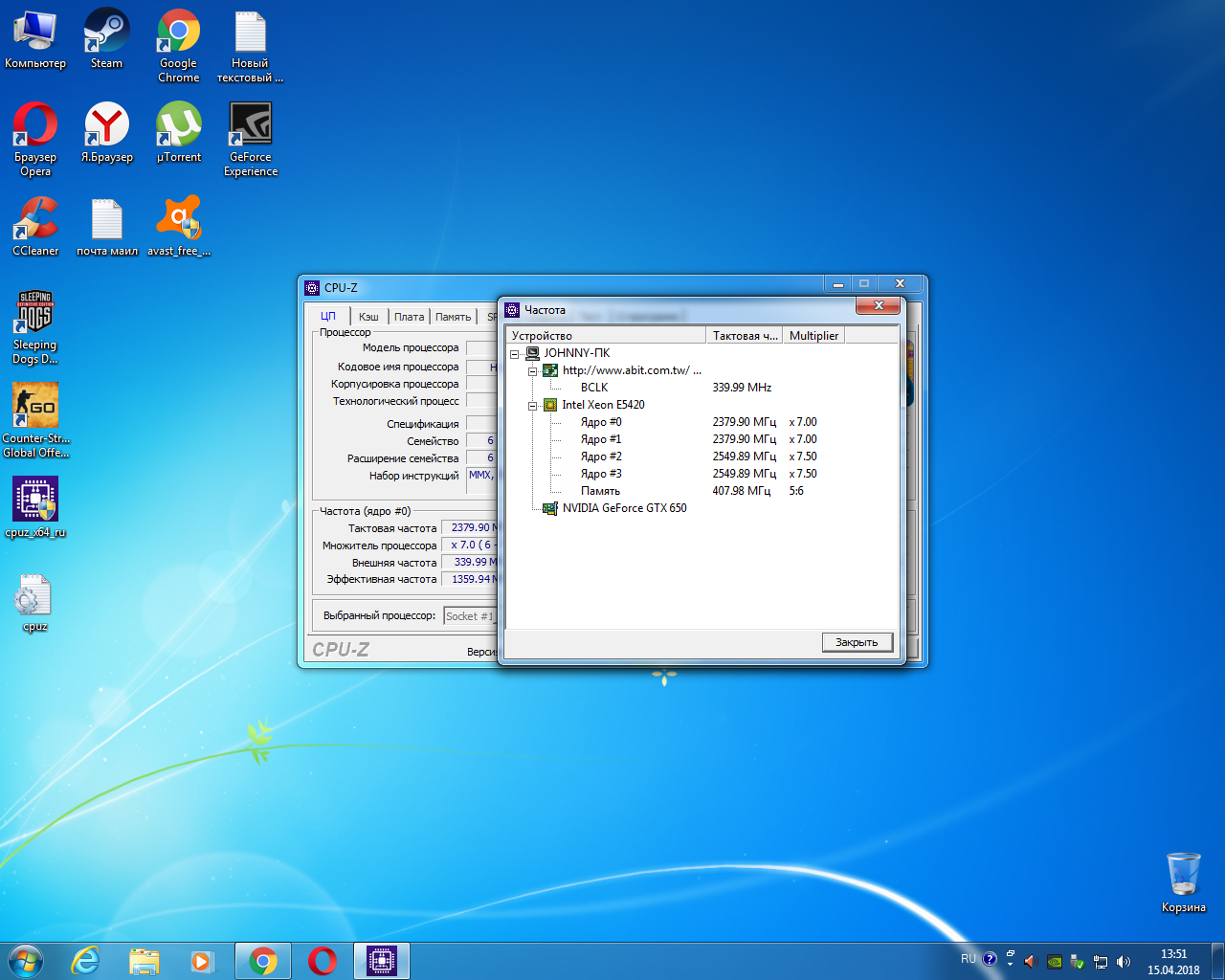
Task: Open the white volume speaker tray icon
Action: (x=1124, y=962)
